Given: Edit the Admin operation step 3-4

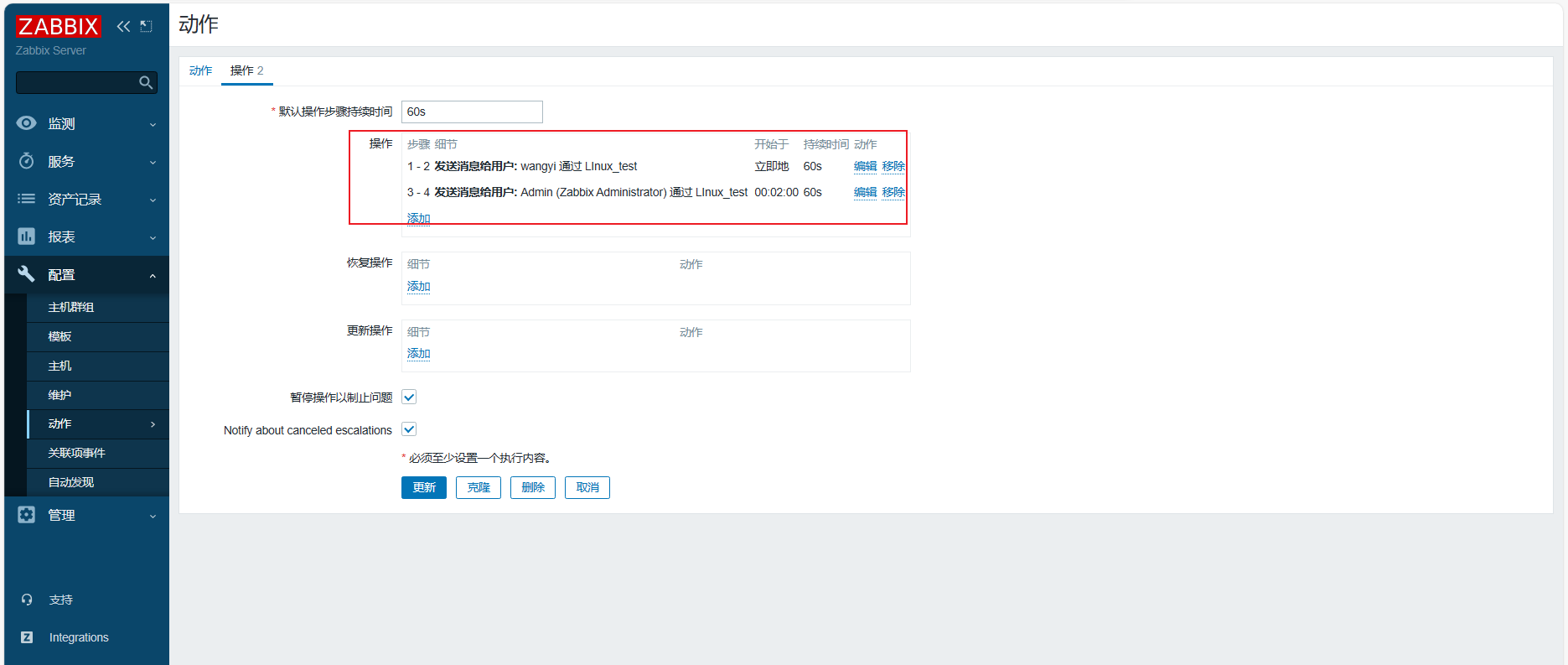Looking at the screenshot, I should (865, 192).
